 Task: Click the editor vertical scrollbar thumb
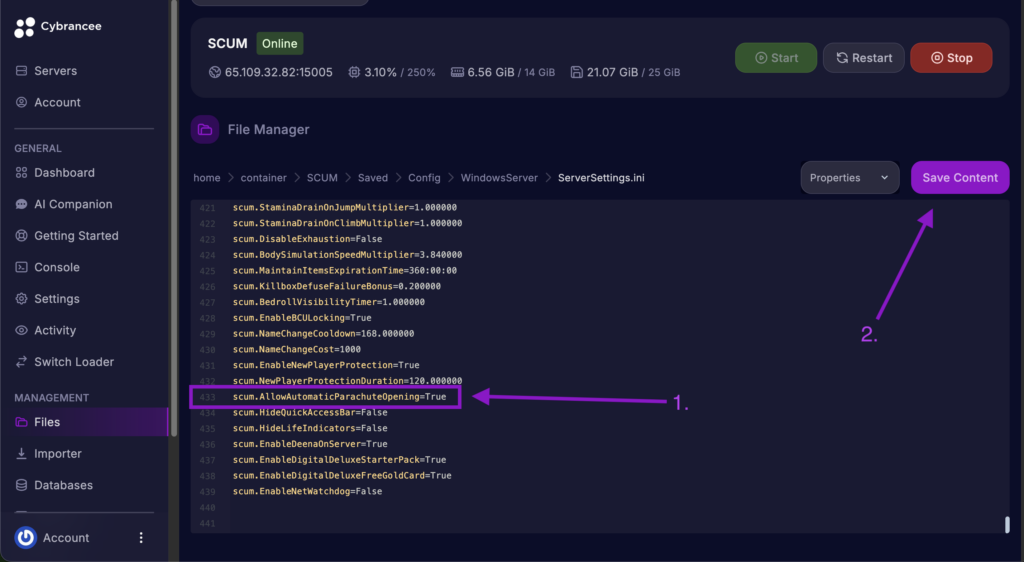pyautogui.click(x=1007, y=524)
